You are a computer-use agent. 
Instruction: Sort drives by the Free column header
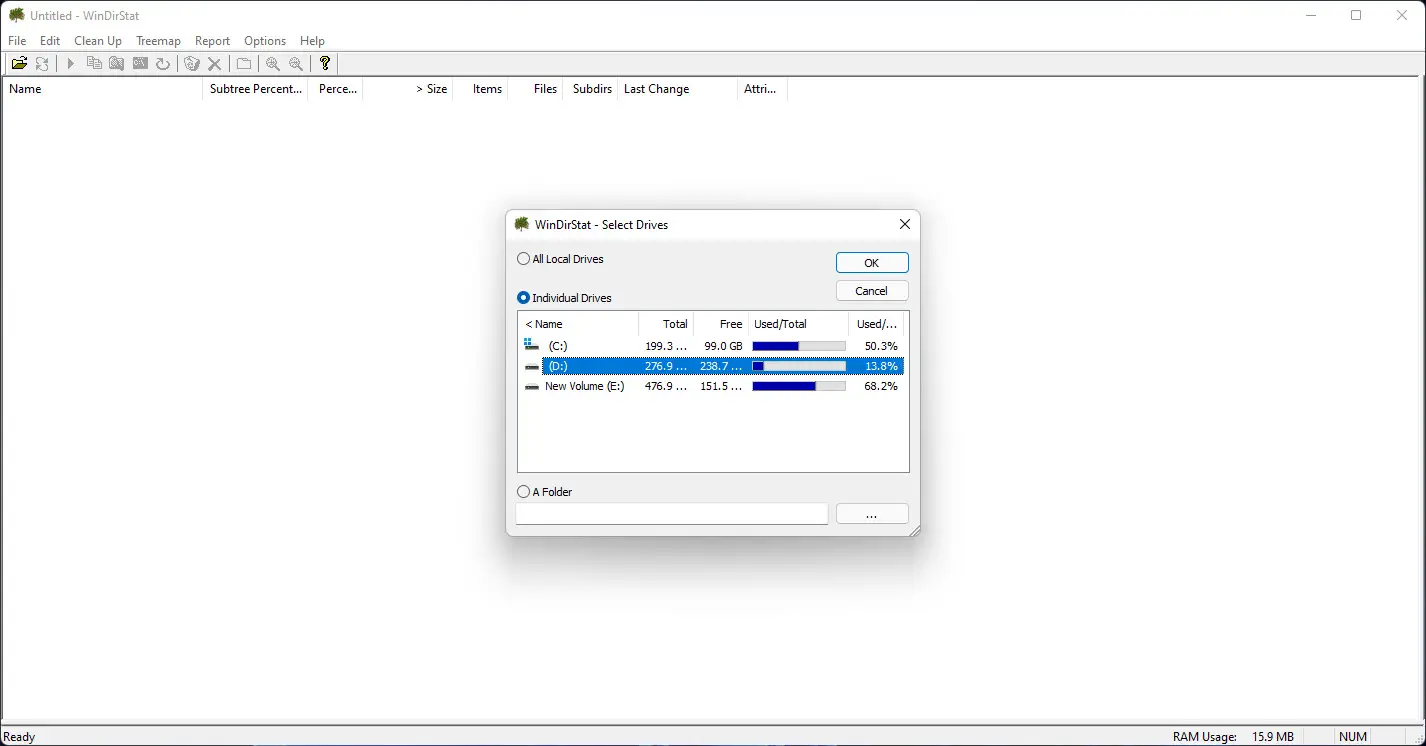pyautogui.click(x=721, y=324)
